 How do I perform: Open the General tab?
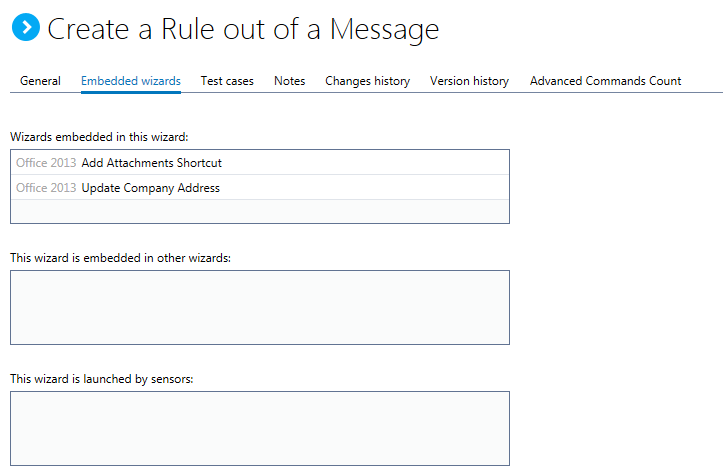click(40, 81)
